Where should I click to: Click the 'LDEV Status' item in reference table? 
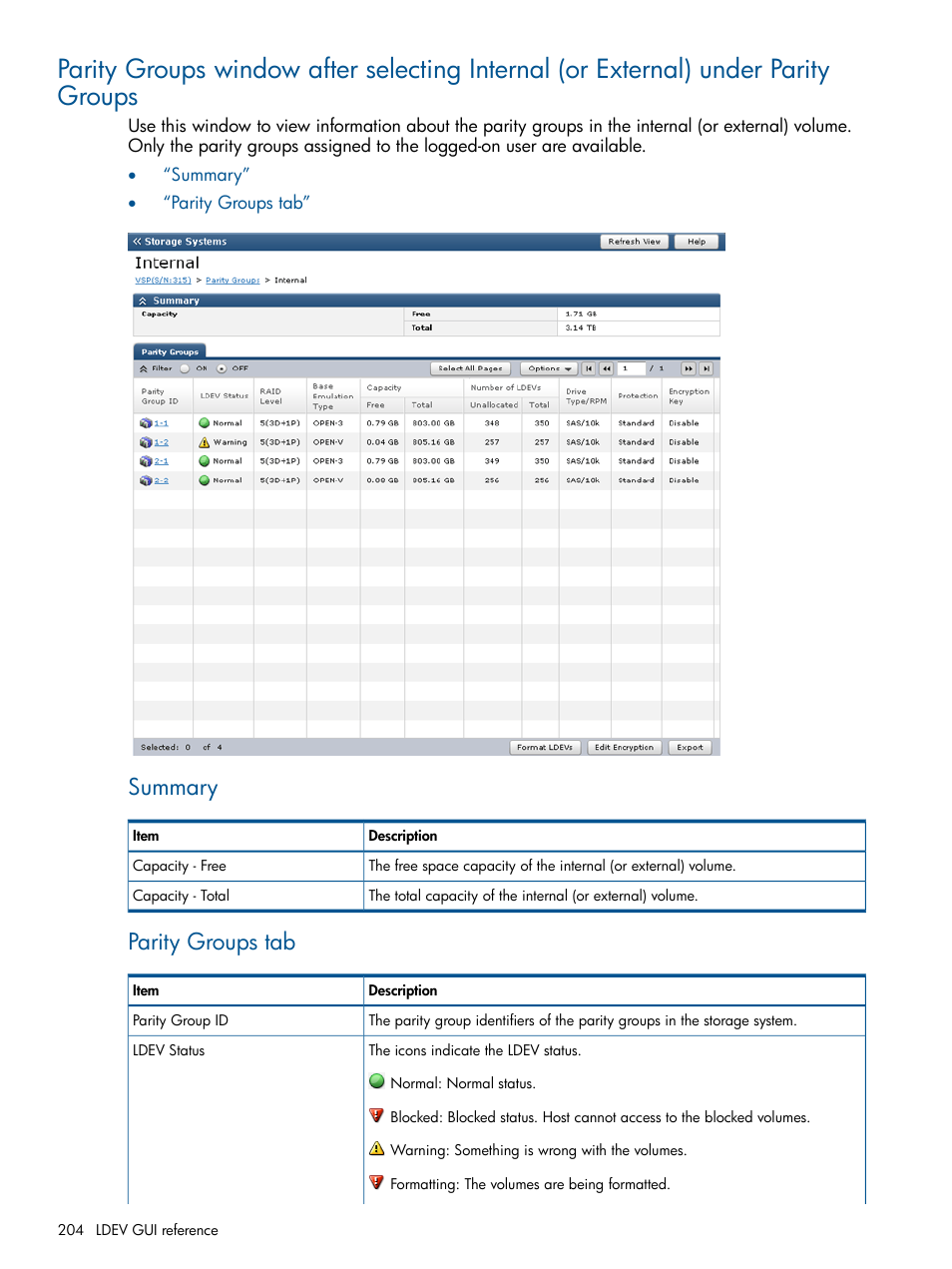(x=169, y=1050)
